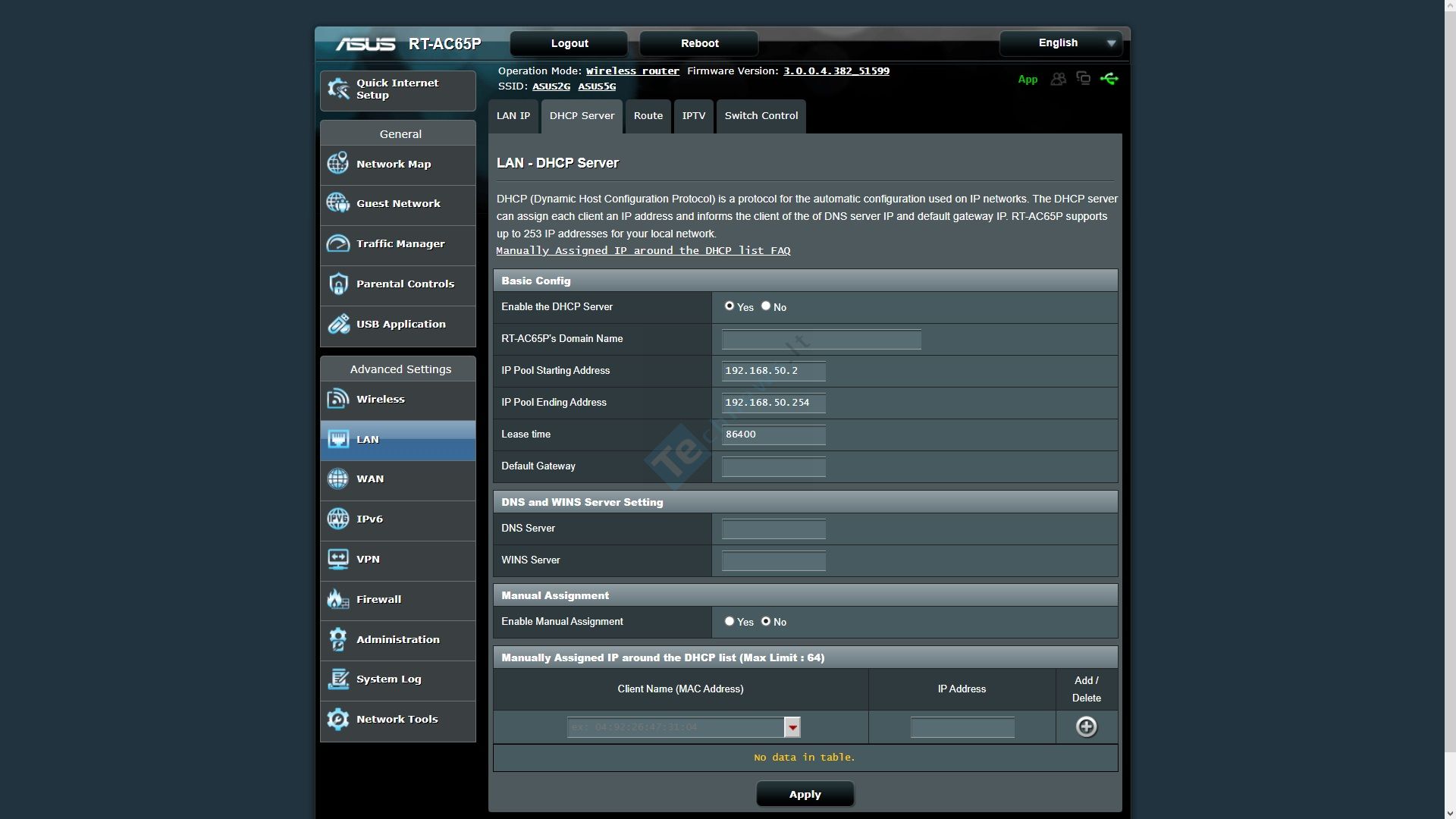Viewport: 1456px width, 819px height.
Task: Open Quick Internet Setup wizard icon
Action: tap(338, 89)
